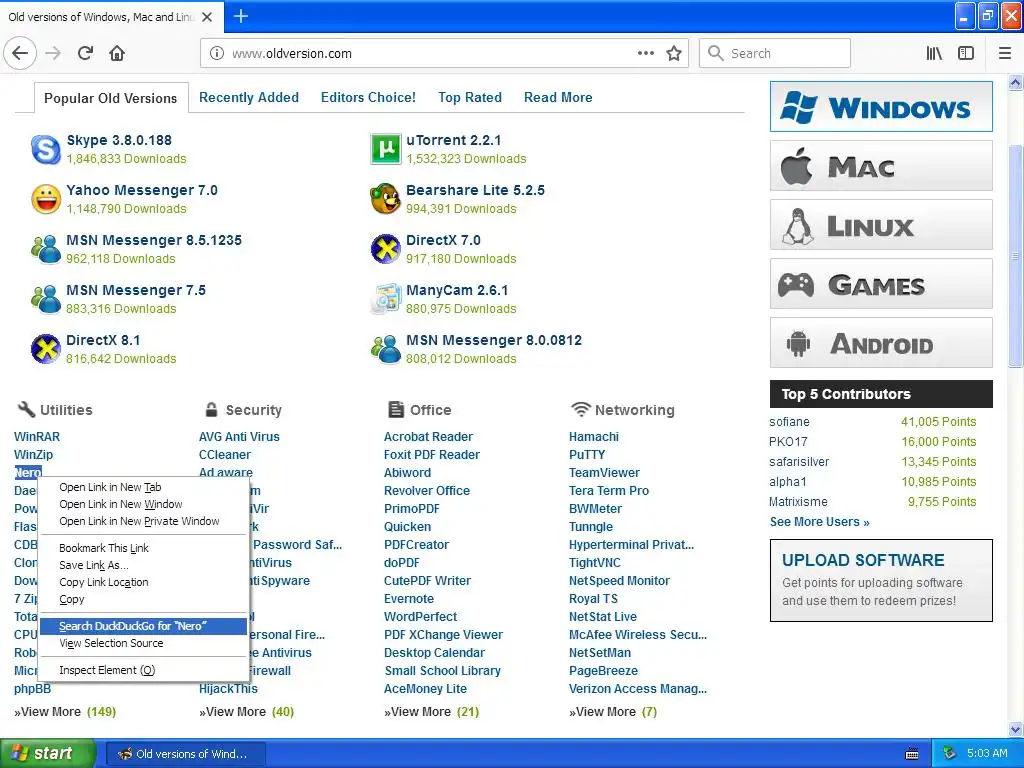
Task: Click the DirectX 7.0 icon
Action: coord(385,249)
